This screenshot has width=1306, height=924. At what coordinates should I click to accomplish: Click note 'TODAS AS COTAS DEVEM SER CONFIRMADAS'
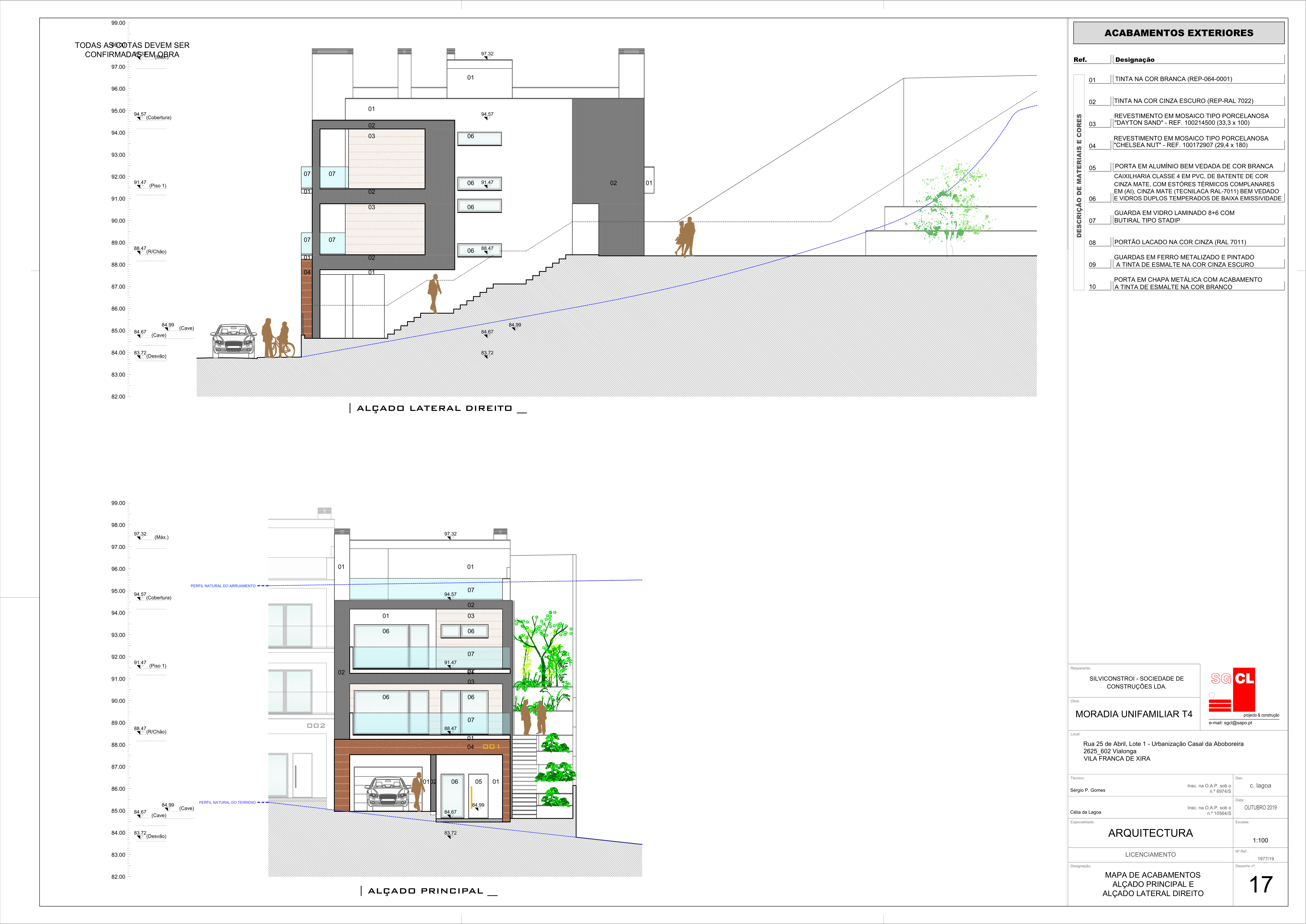click(132, 49)
